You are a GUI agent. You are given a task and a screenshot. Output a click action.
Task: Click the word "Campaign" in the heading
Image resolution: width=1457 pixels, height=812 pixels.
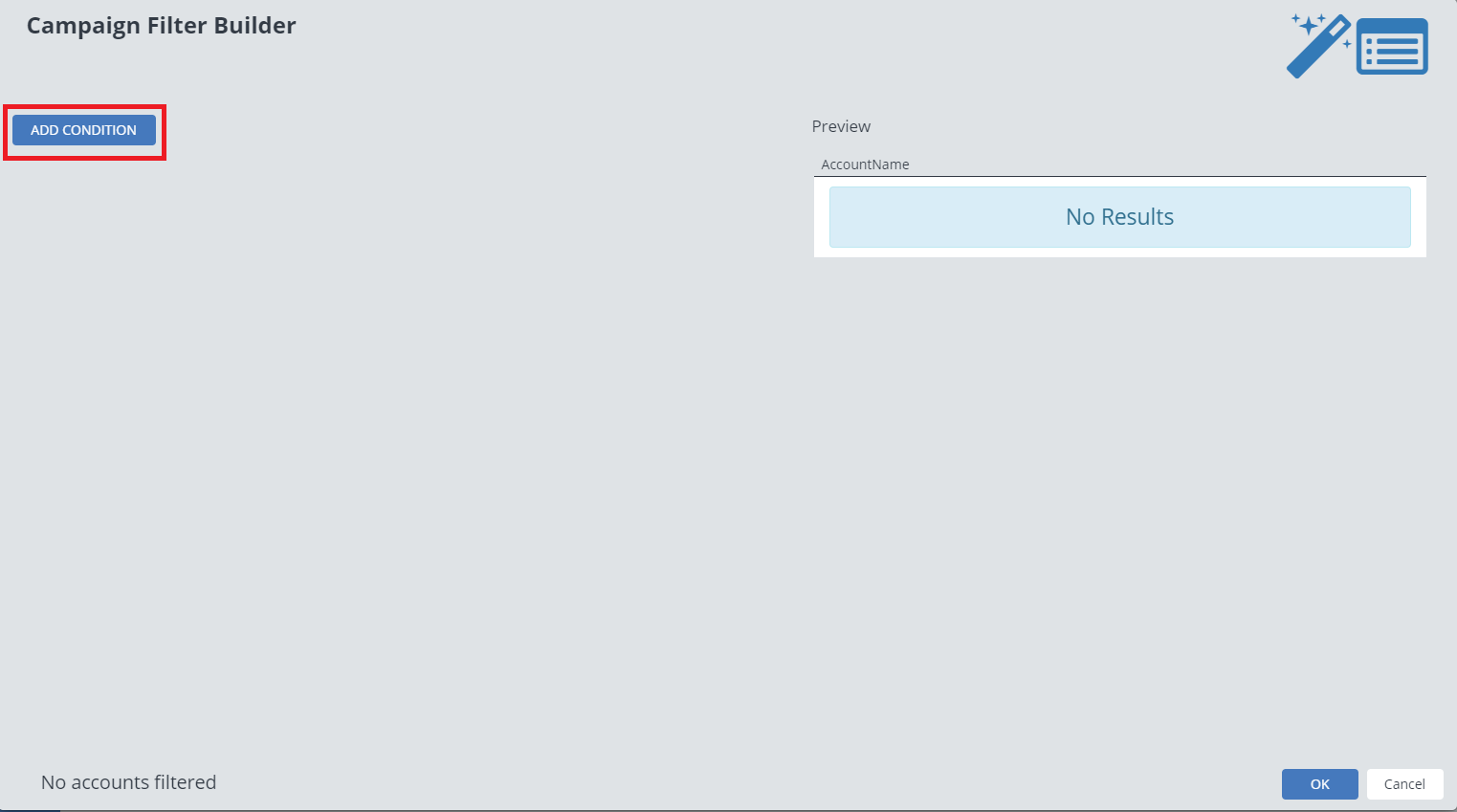click(83, 26)
